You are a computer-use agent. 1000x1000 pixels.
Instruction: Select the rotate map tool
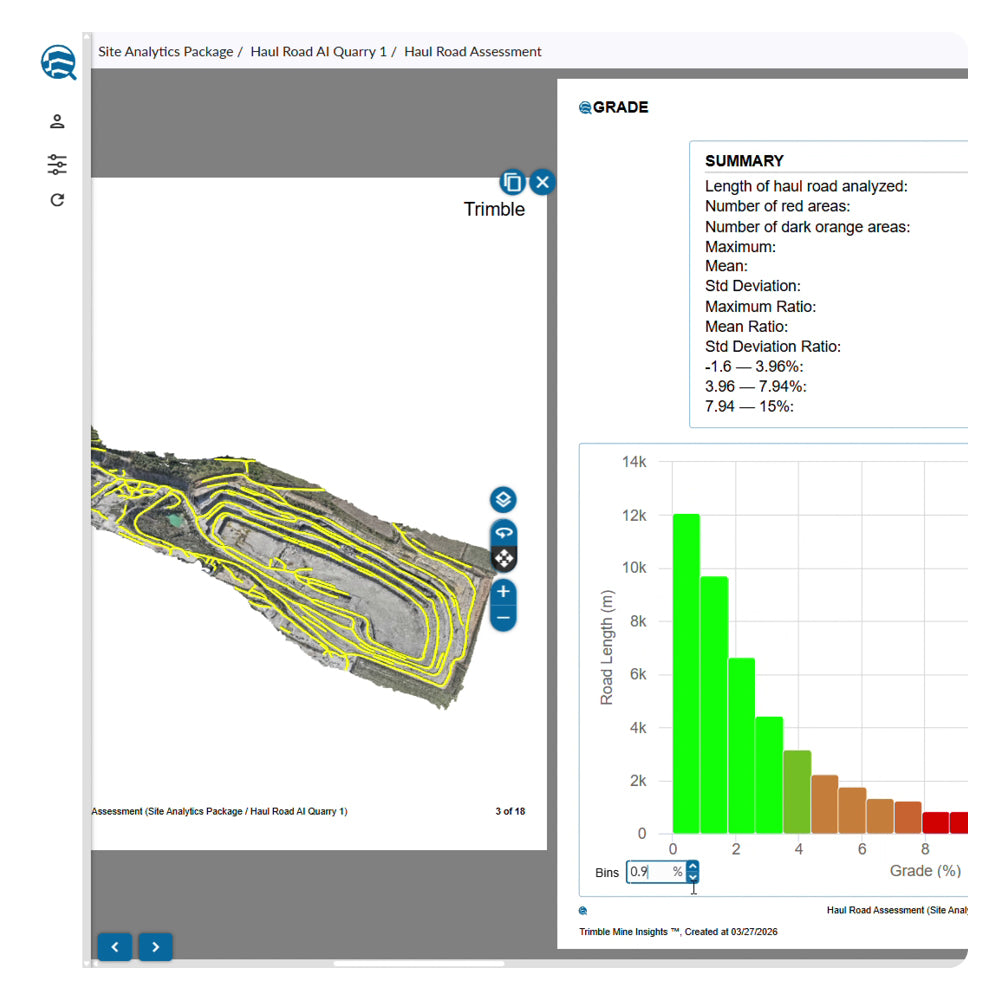click(503, 532)
